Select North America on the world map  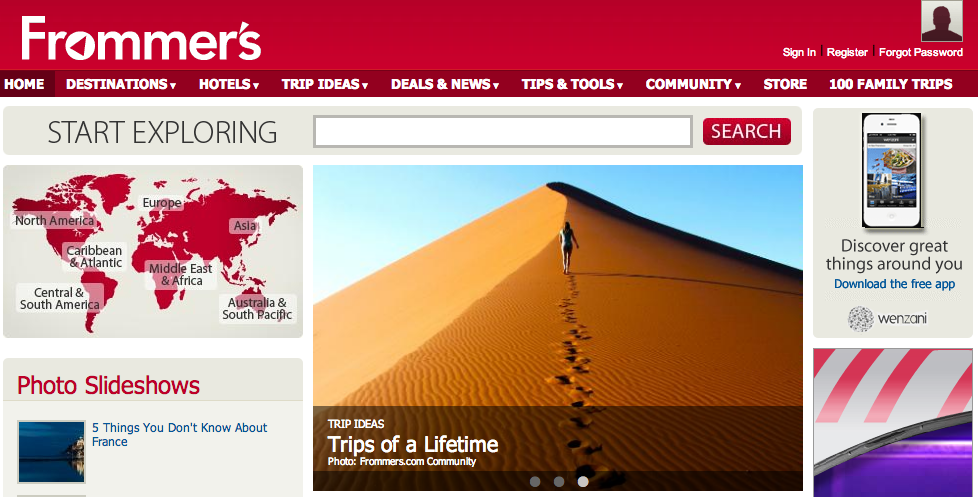[x=54, y=220]
